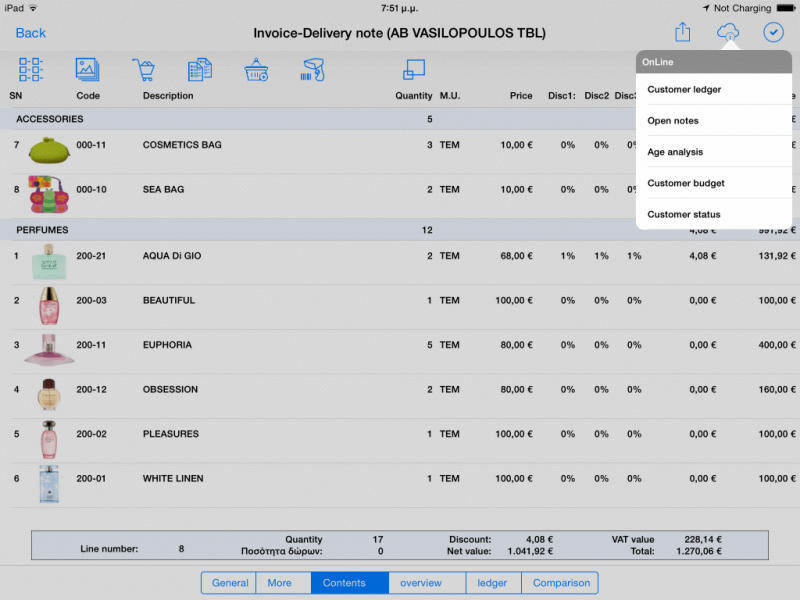
Task: Click the Wi-Fi status icon
Action: [33, 8]
